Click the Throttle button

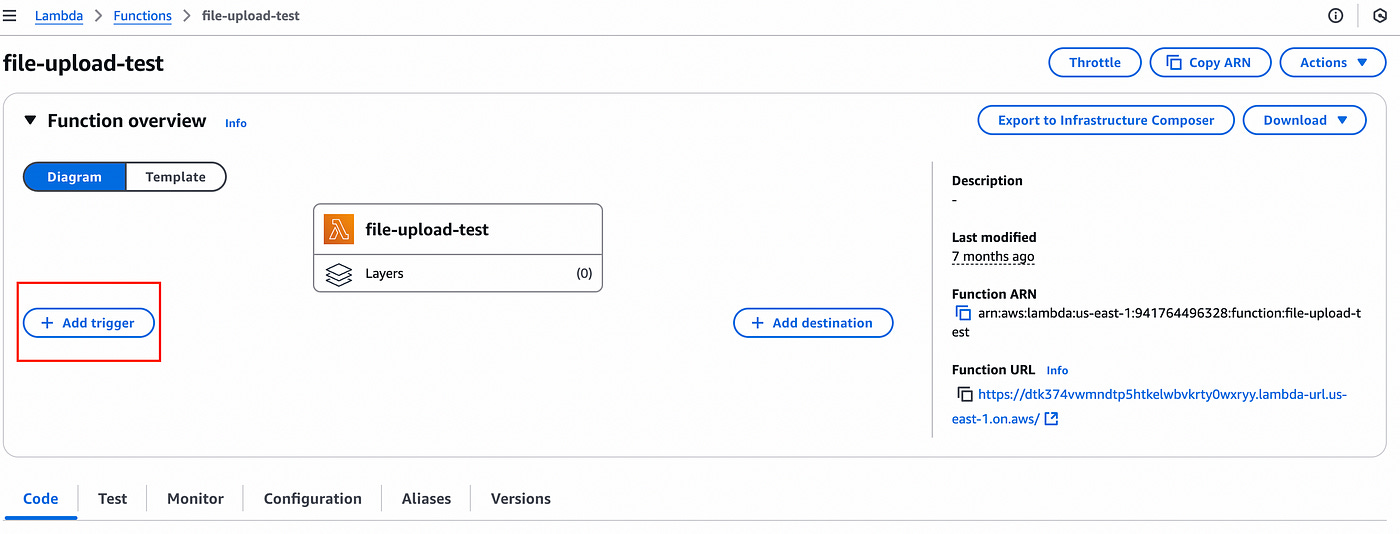click(1094, 62)
